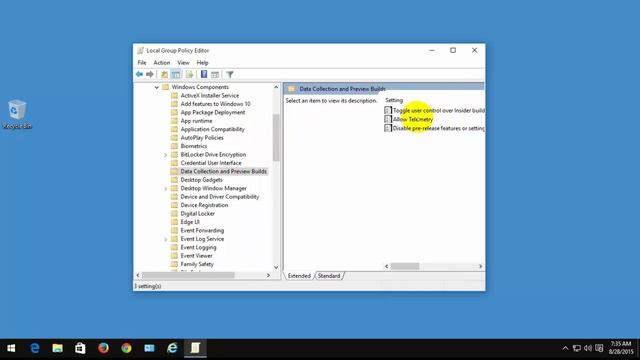Viewport: 640px width, 360px height.
Task: Select Event Forwarding folder
Action: pyautogui.click(x=202, y=231)
